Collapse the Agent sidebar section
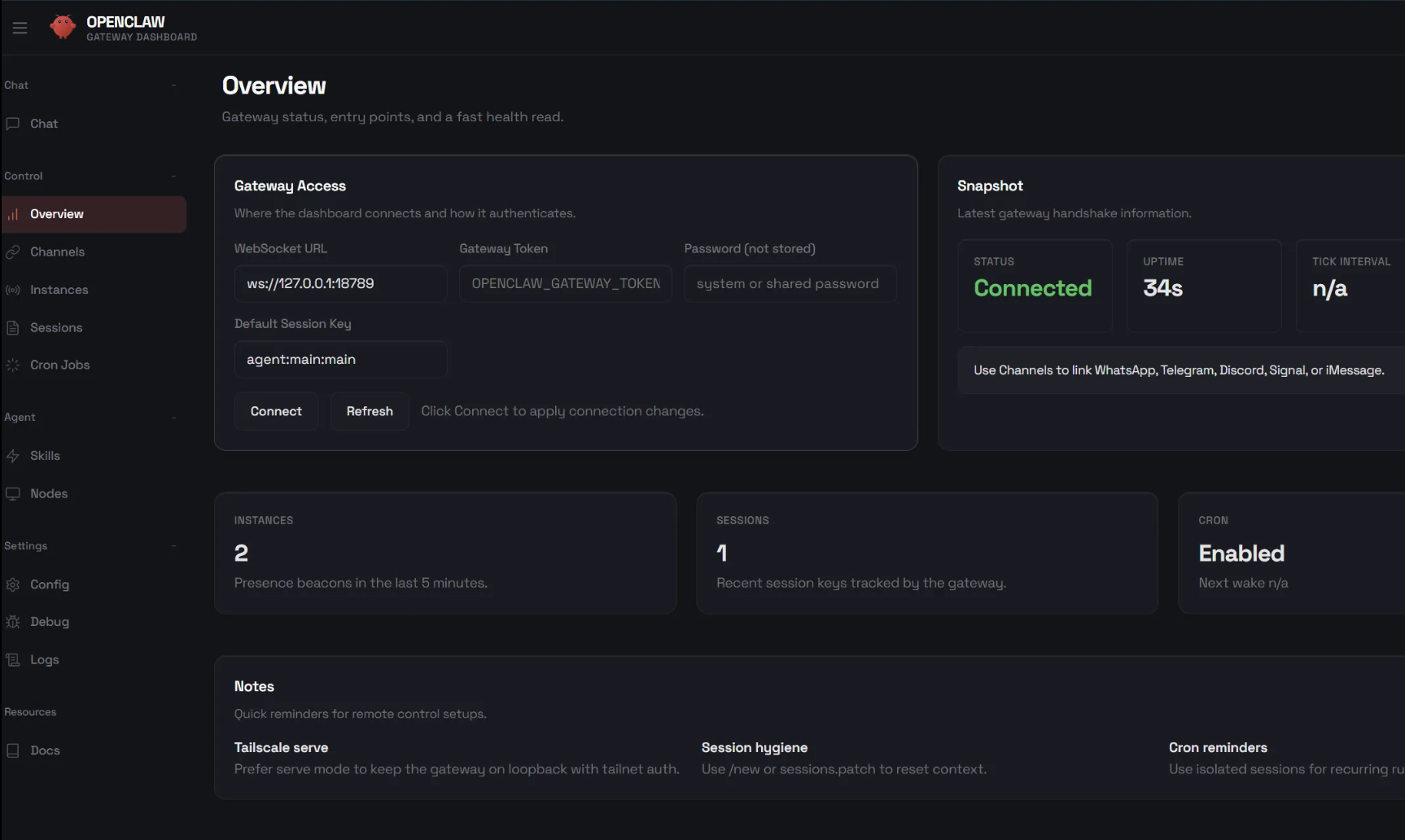 (173, 418)
